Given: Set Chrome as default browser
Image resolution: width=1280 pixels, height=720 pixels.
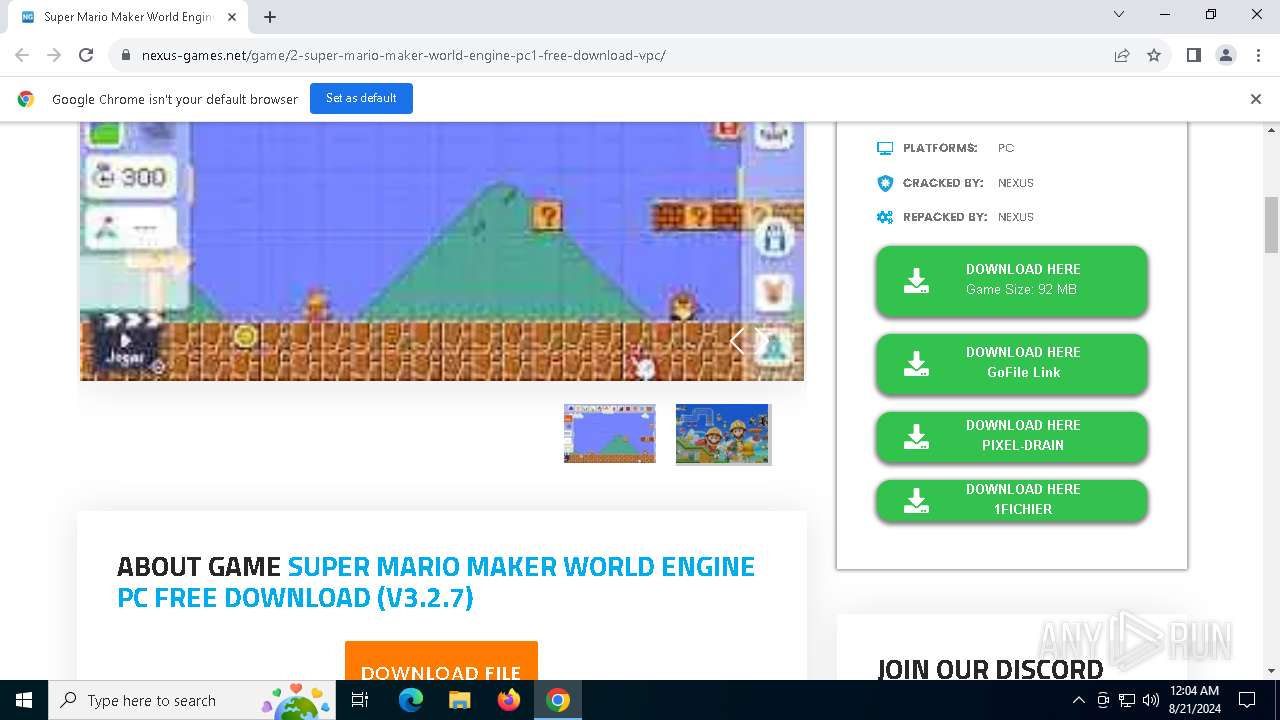Looking at the screenshot, I should pyautogui.click(x=361, y=98).
